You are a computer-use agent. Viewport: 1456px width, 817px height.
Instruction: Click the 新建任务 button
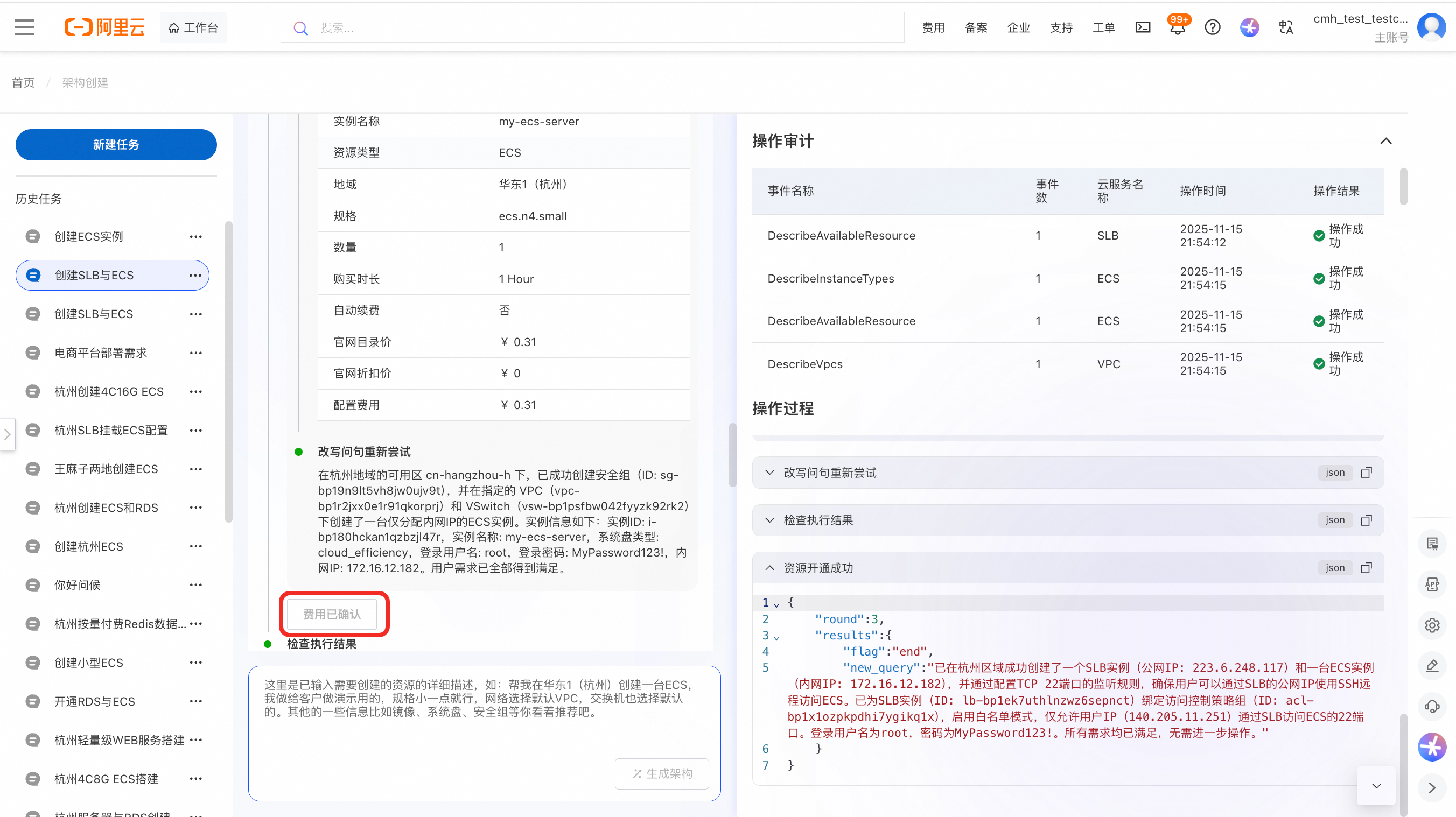pos(116,145)
